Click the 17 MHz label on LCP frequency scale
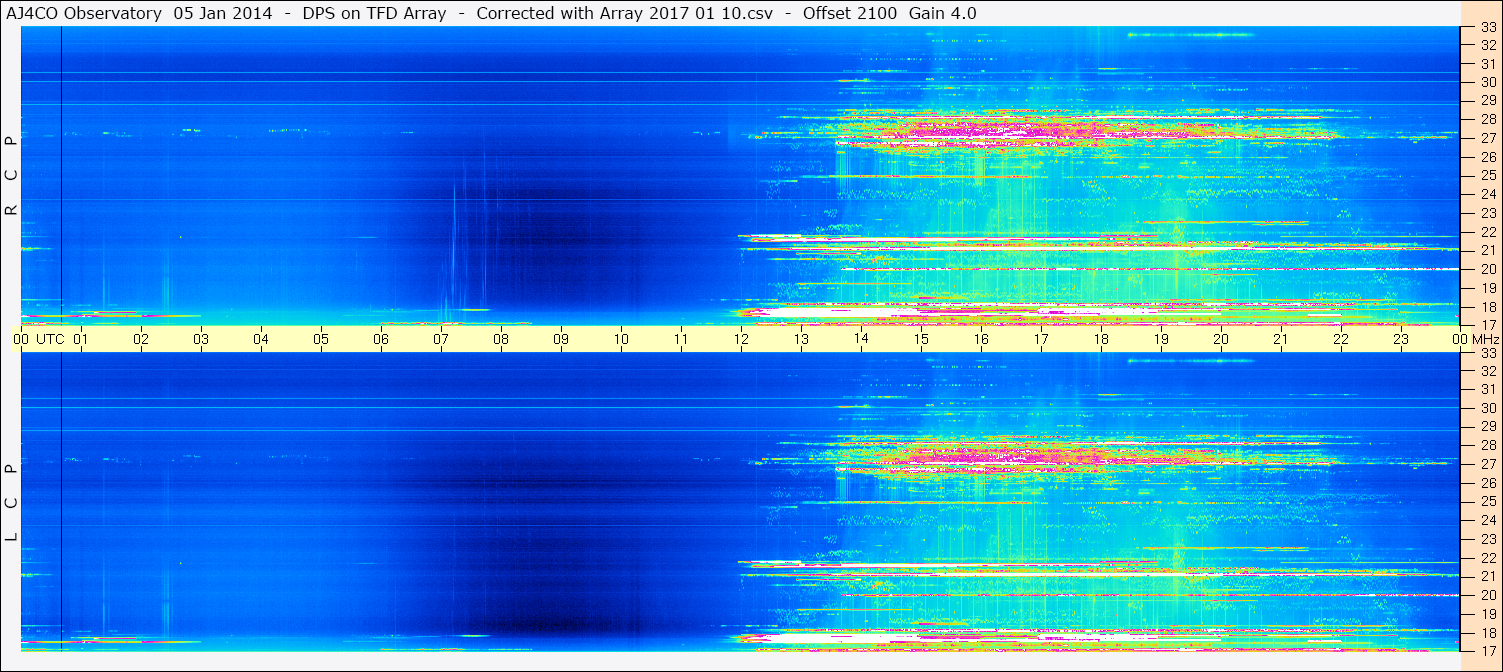 (x=1487, y=651)
